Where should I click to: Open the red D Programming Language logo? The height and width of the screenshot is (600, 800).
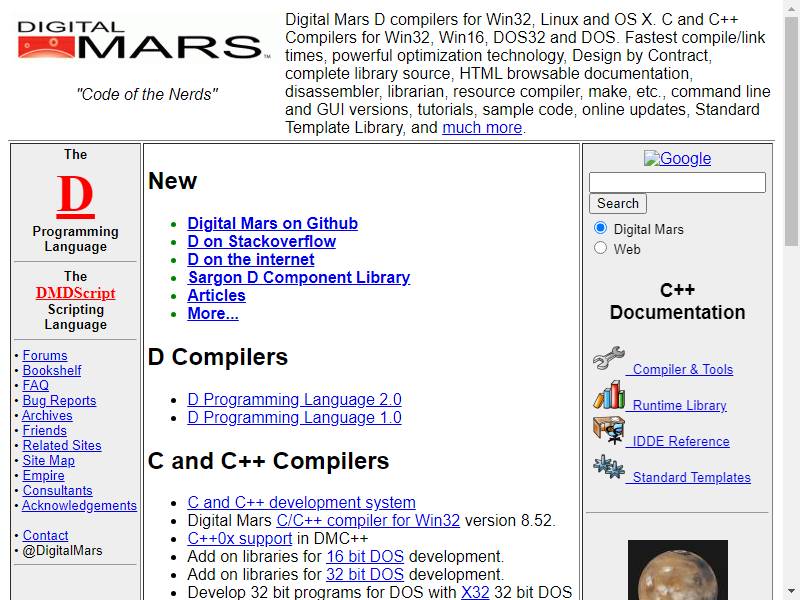(x=75, y=195)
